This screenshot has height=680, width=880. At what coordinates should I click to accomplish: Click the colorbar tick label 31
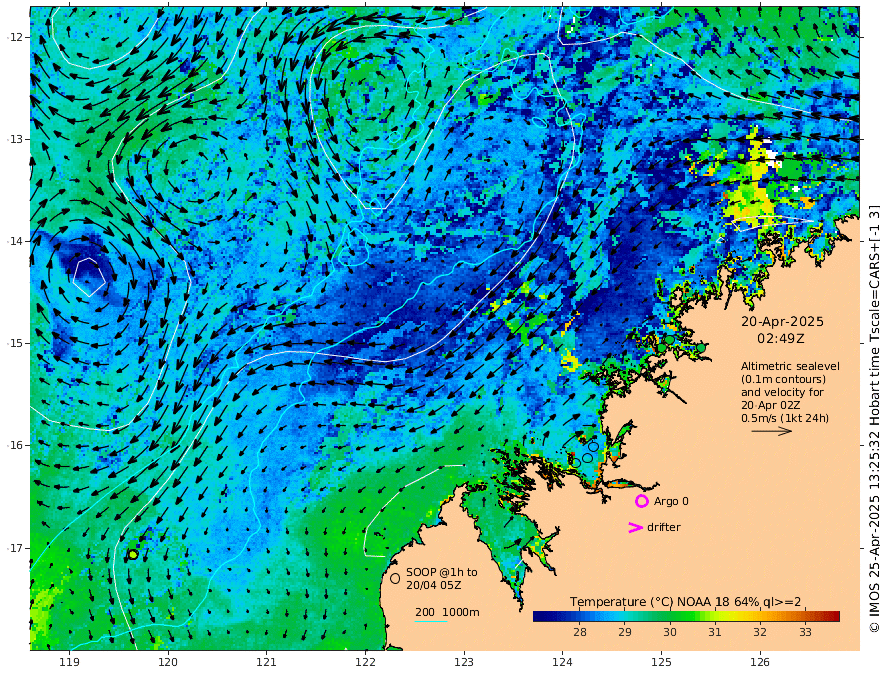tap(714, 632)
